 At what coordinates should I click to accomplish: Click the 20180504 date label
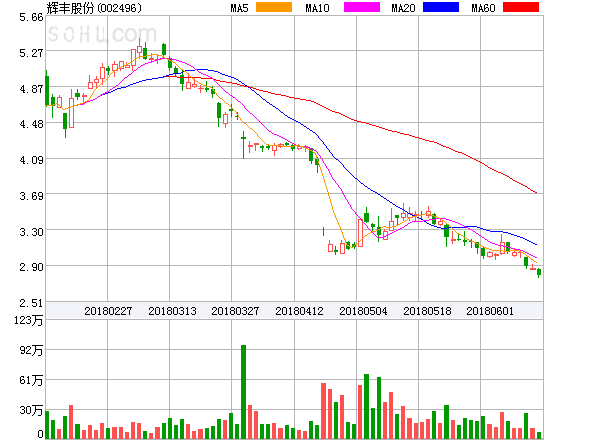(x=363, y=311)
